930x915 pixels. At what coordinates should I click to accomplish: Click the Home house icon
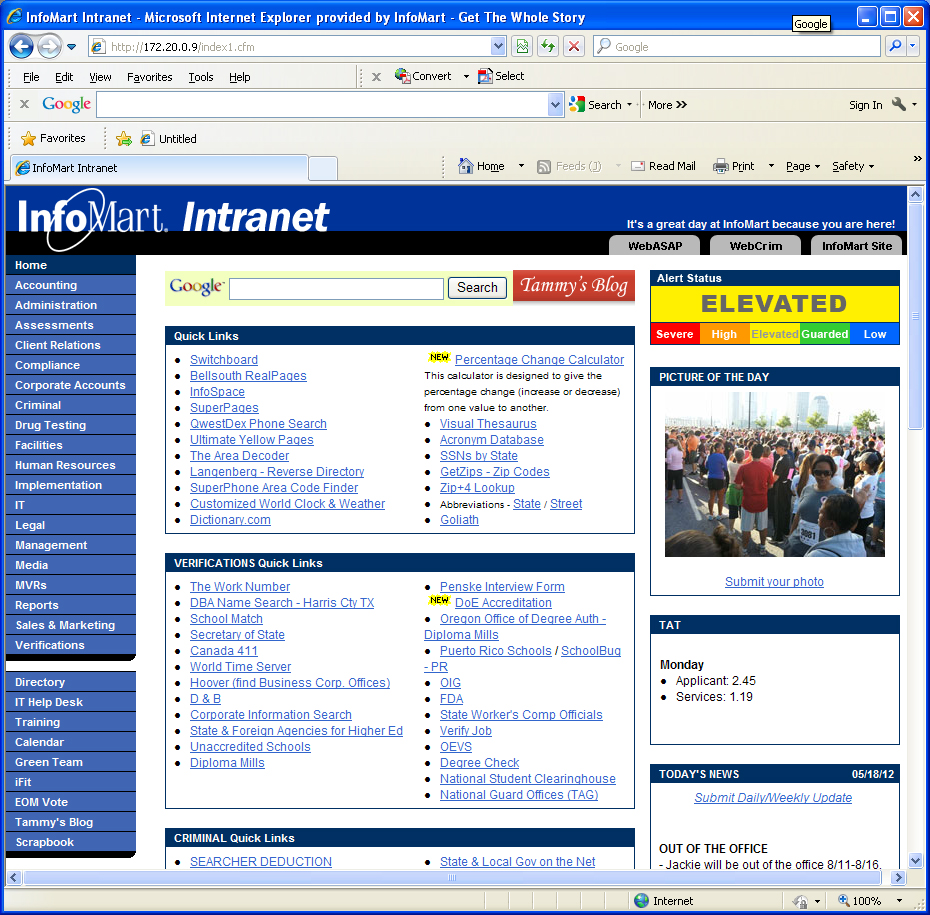tap(466, 166)
